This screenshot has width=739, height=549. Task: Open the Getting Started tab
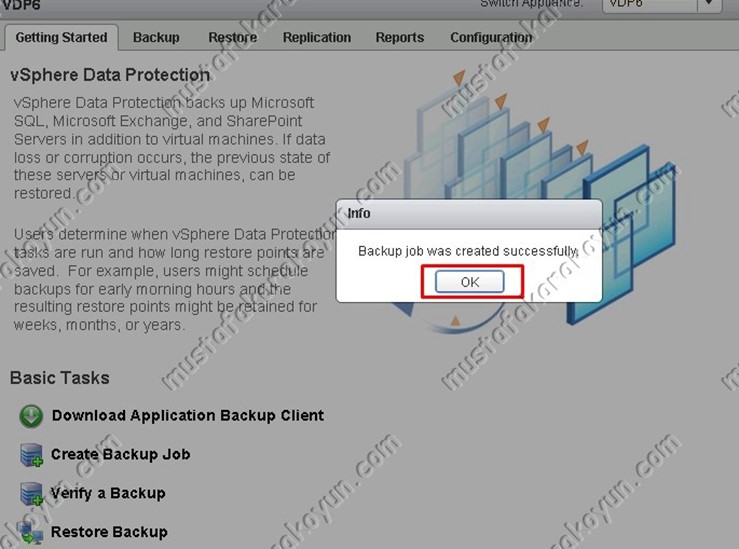click(x=61, y=37)
